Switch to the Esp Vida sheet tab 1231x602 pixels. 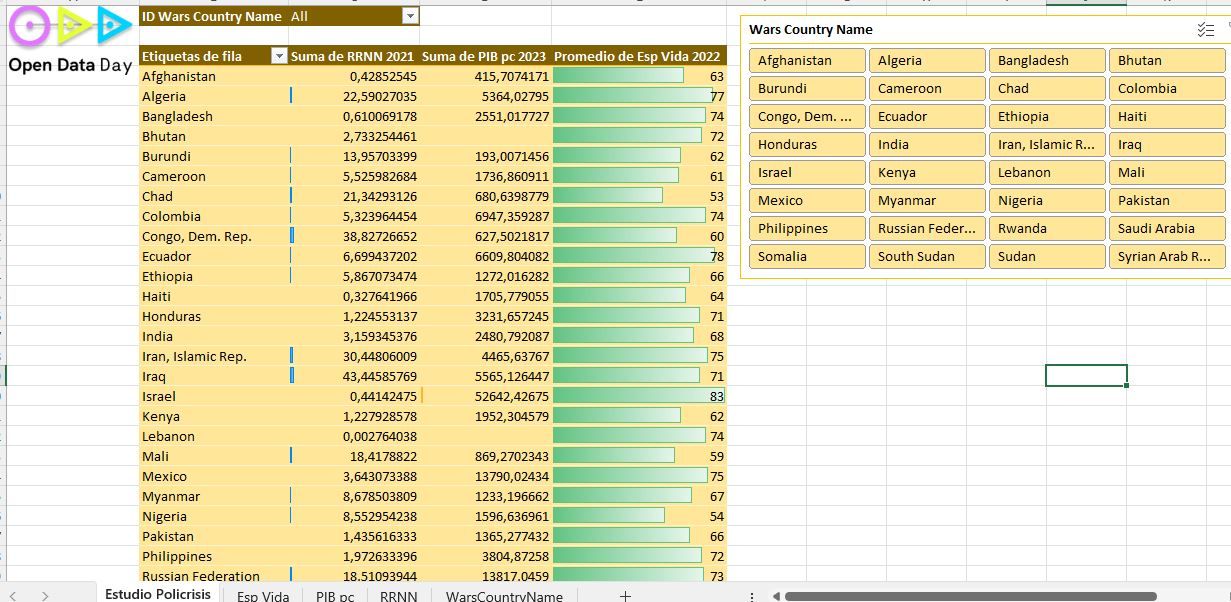tap(263, 596)
